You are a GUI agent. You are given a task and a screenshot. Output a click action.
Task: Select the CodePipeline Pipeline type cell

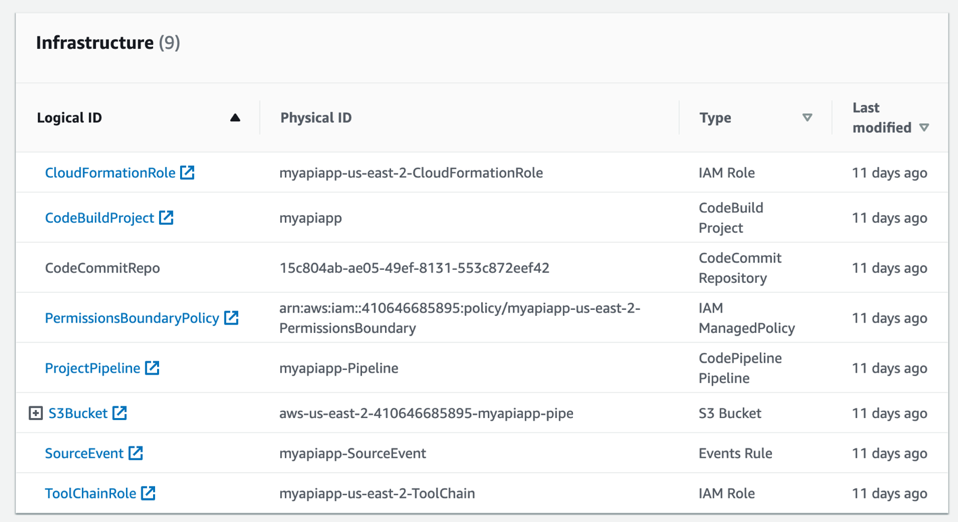[740, 368]
